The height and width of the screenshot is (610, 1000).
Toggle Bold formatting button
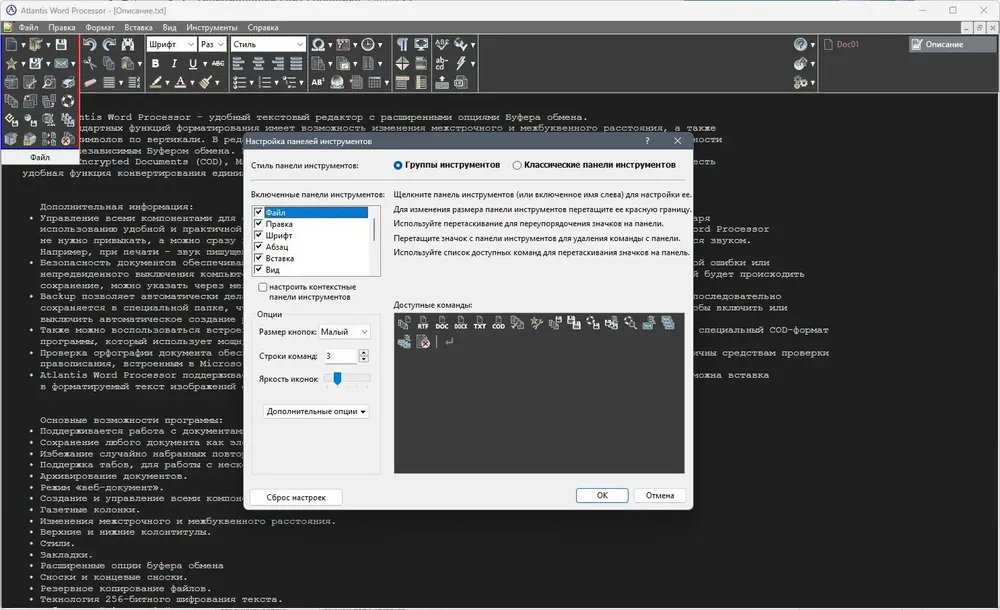pyautogui.click(x=156, y=63)
